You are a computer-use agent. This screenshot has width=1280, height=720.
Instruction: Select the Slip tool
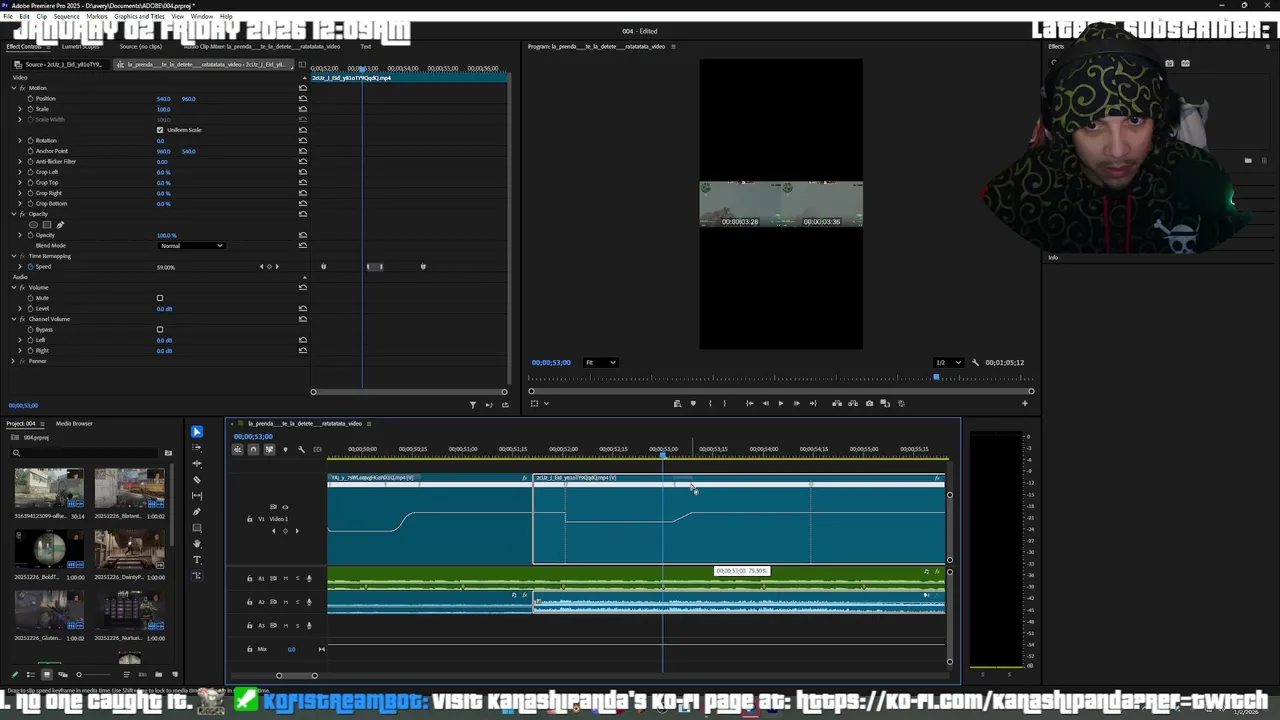[x=197, y=496]
